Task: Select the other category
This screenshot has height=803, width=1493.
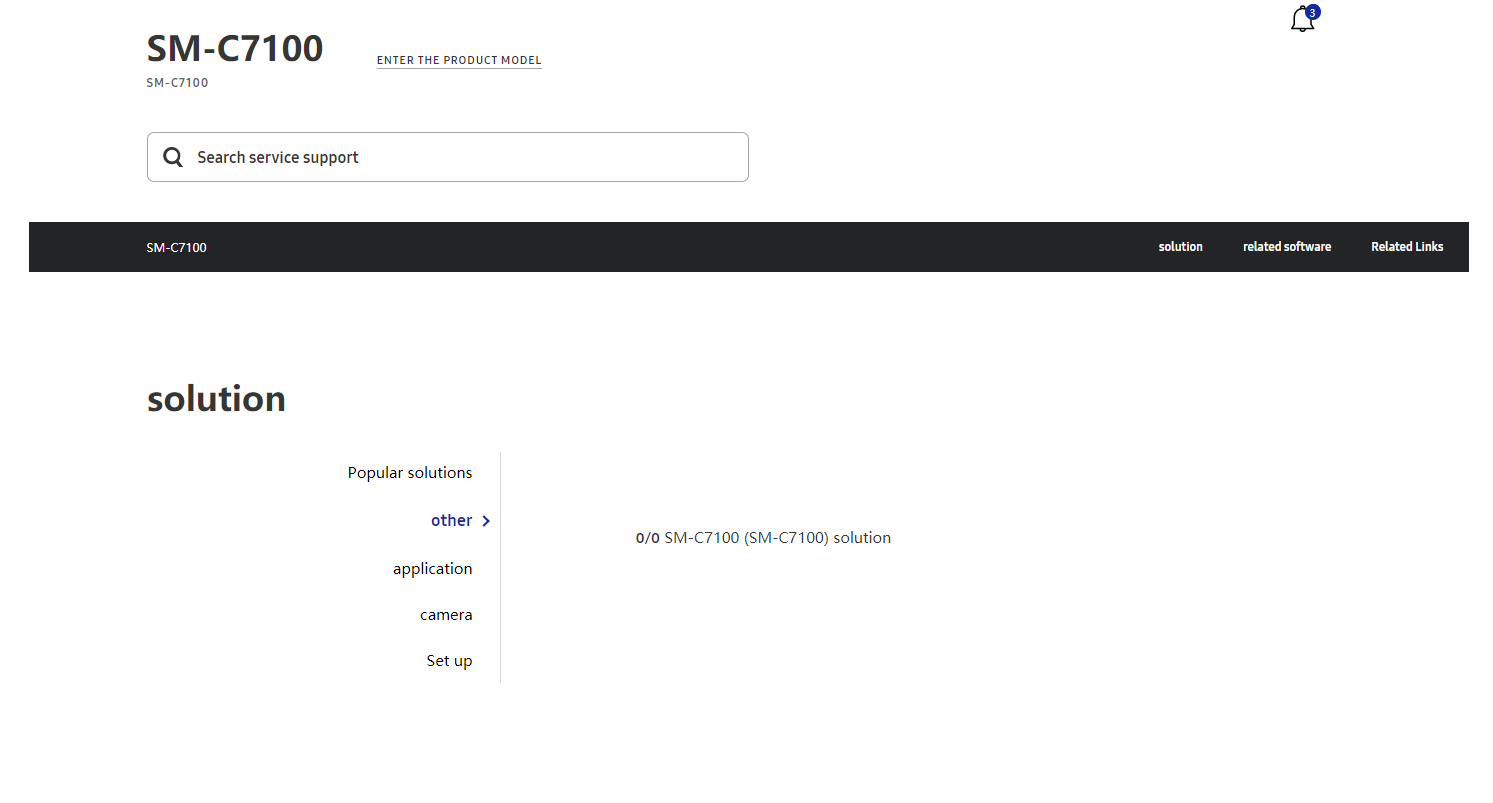Action: click(x=452, y=520)
